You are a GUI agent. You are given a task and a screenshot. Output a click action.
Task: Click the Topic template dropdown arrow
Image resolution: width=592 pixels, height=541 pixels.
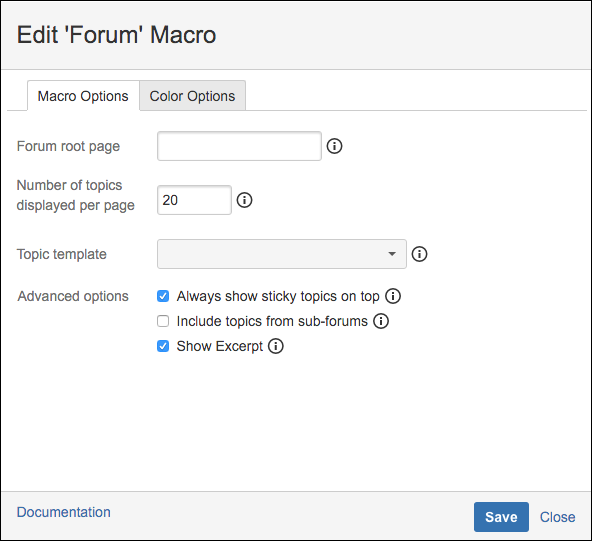coord(392,254)
